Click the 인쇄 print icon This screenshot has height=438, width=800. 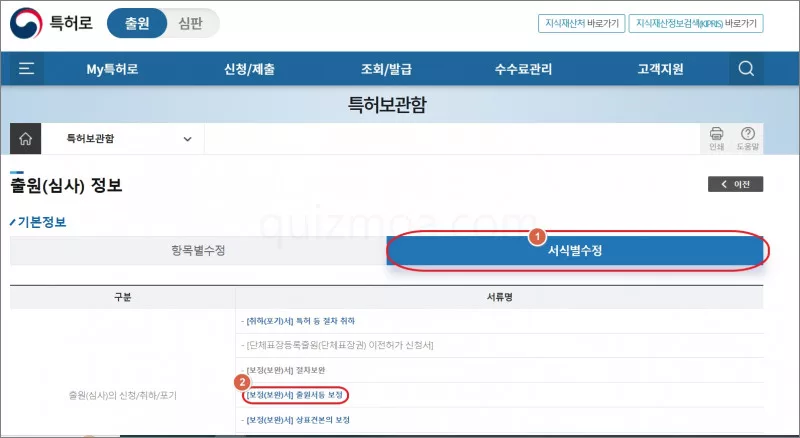[x=716, y=138]
